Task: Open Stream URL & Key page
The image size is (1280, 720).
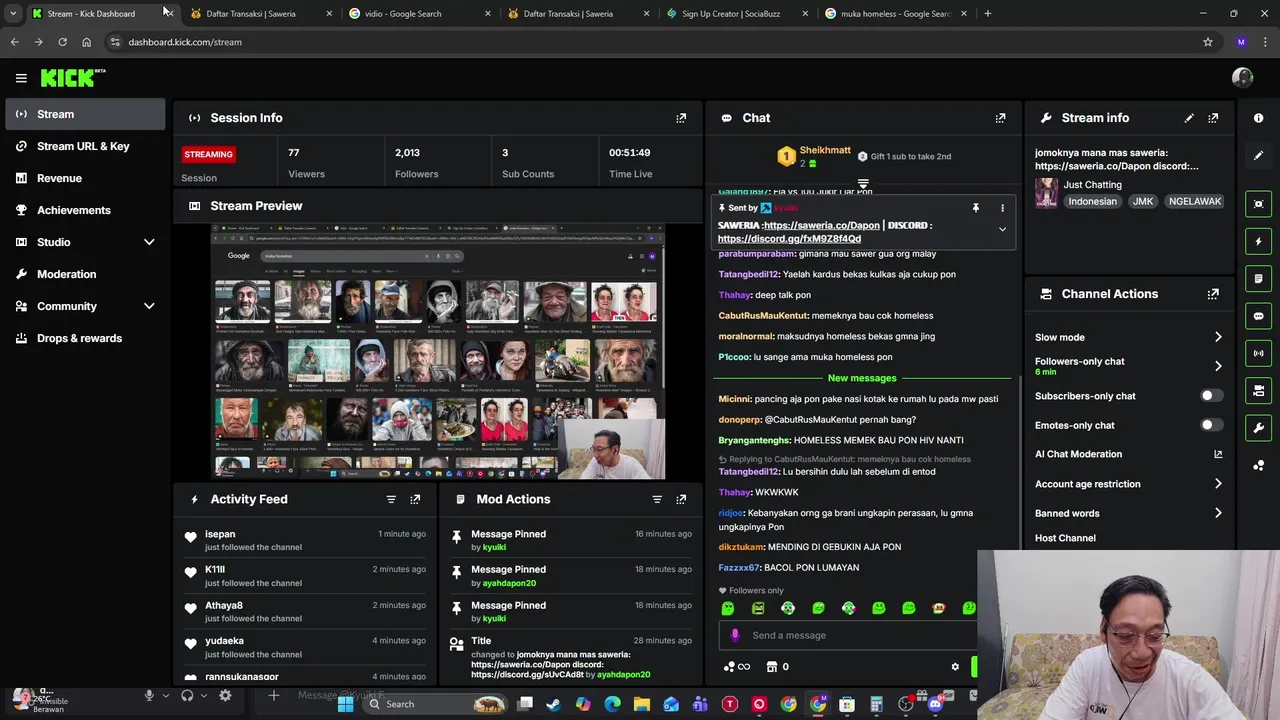Action: point(85,146)
